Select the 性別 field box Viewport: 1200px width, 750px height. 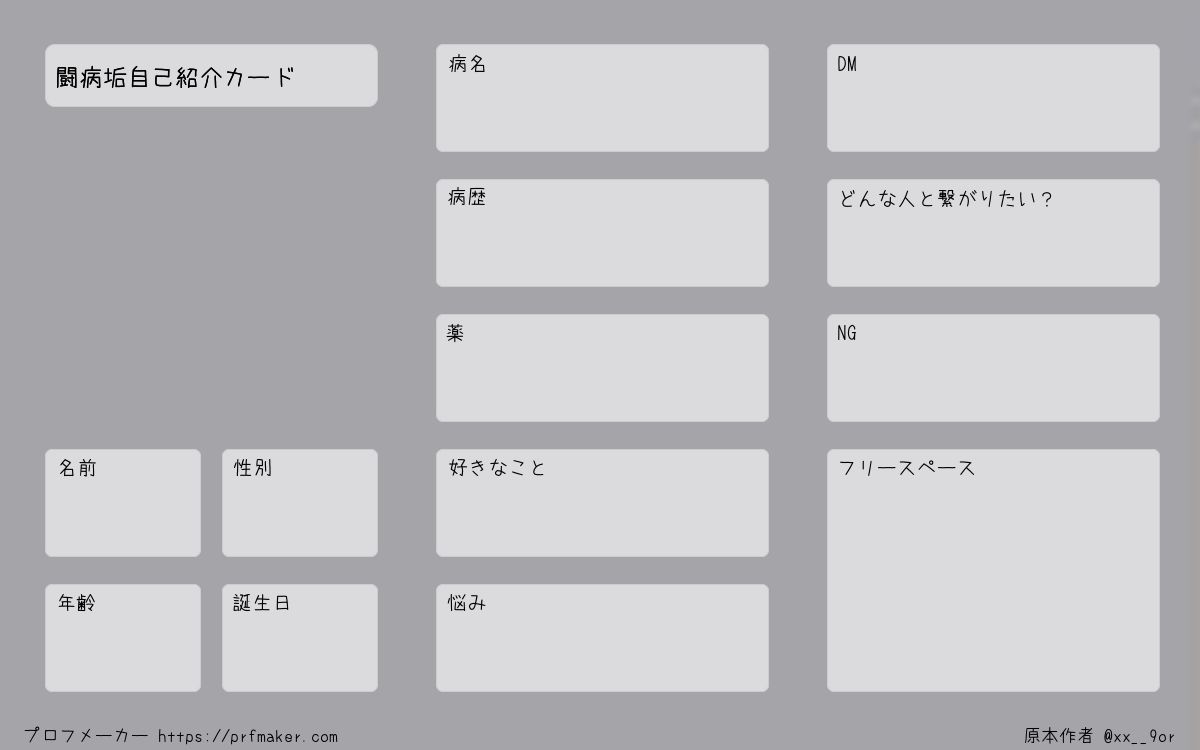[x=300, y=503]
